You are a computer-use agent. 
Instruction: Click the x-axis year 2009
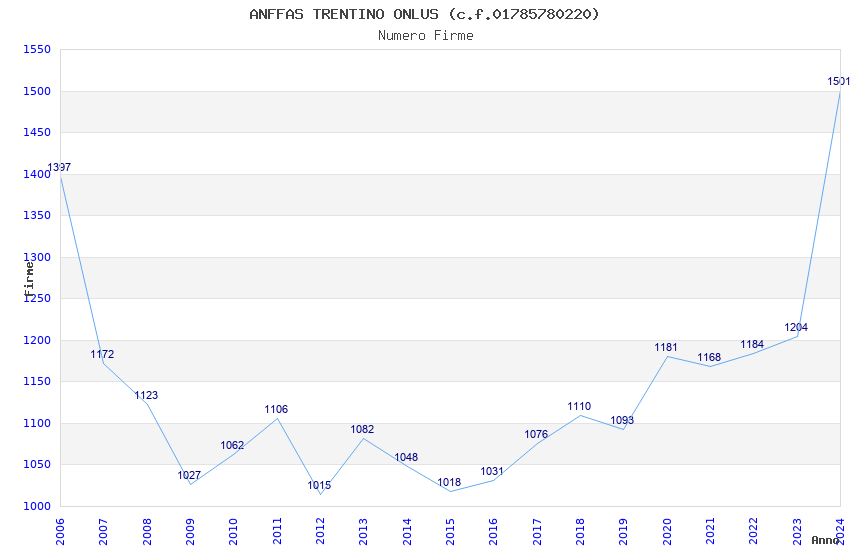pos(190,532)
